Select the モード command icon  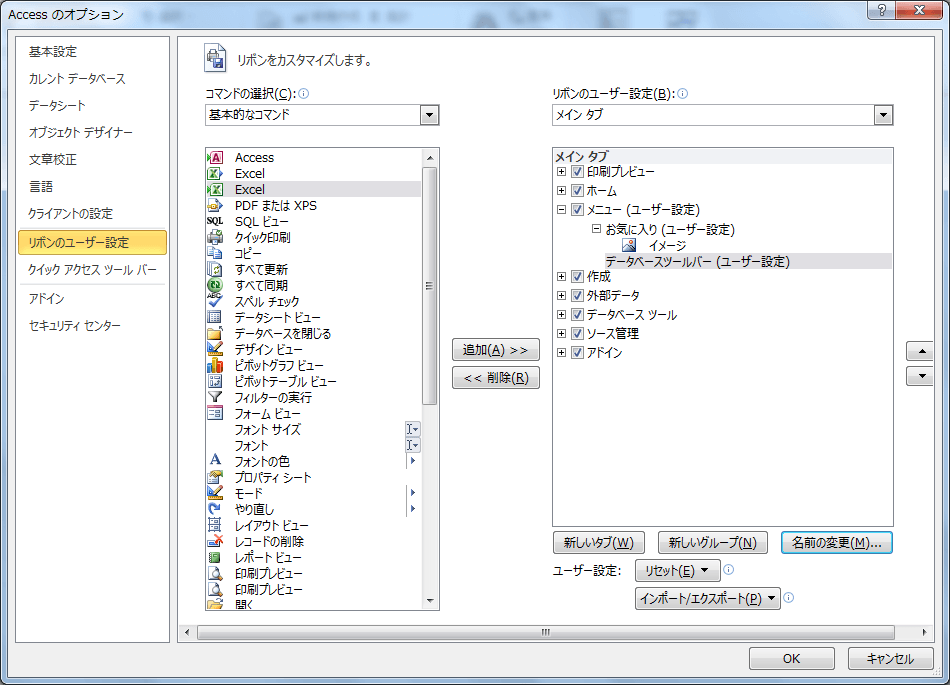coord(215,493)
